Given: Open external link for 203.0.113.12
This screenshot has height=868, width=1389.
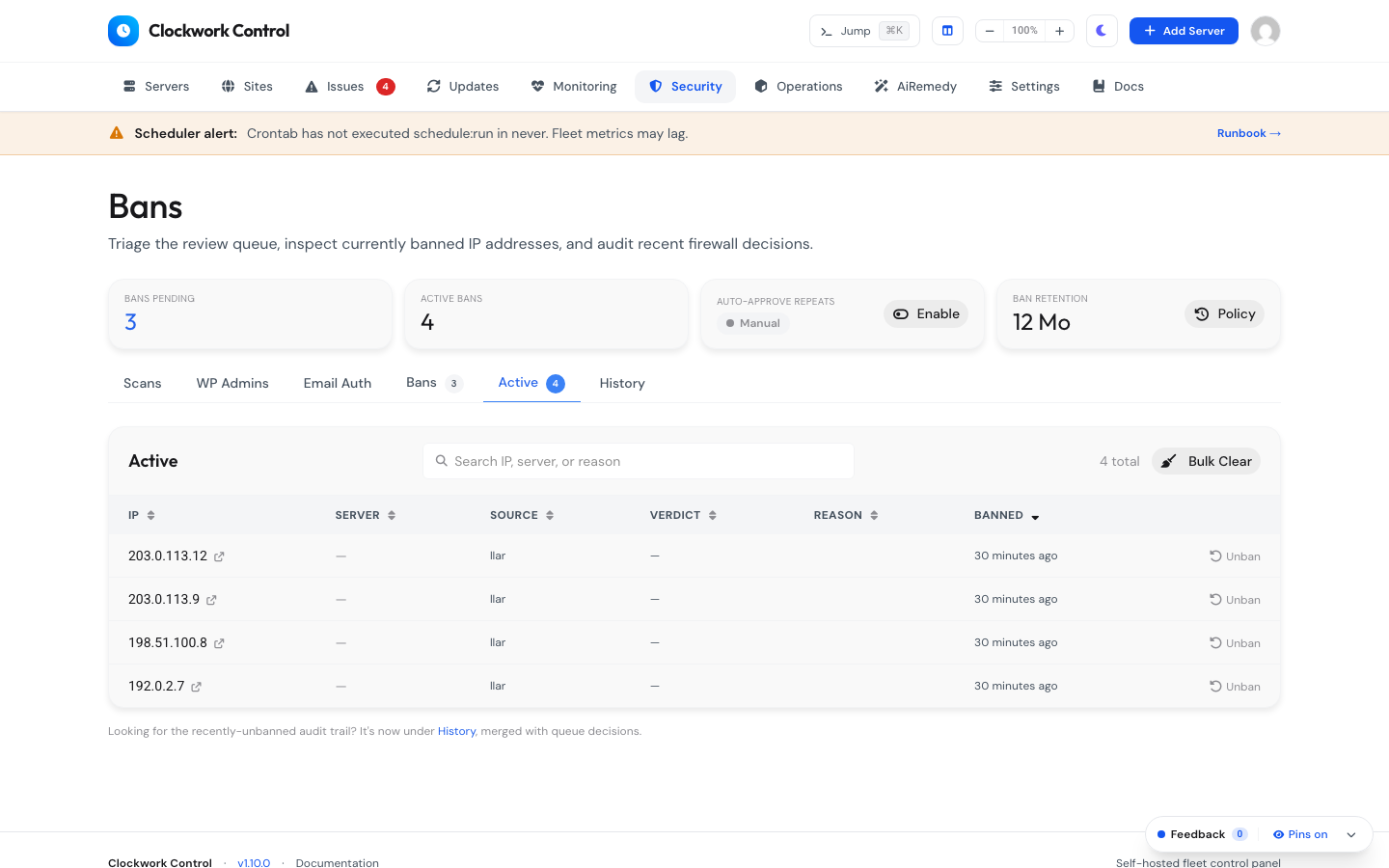Looking at the screenshot, I should (x=219, y=556).
